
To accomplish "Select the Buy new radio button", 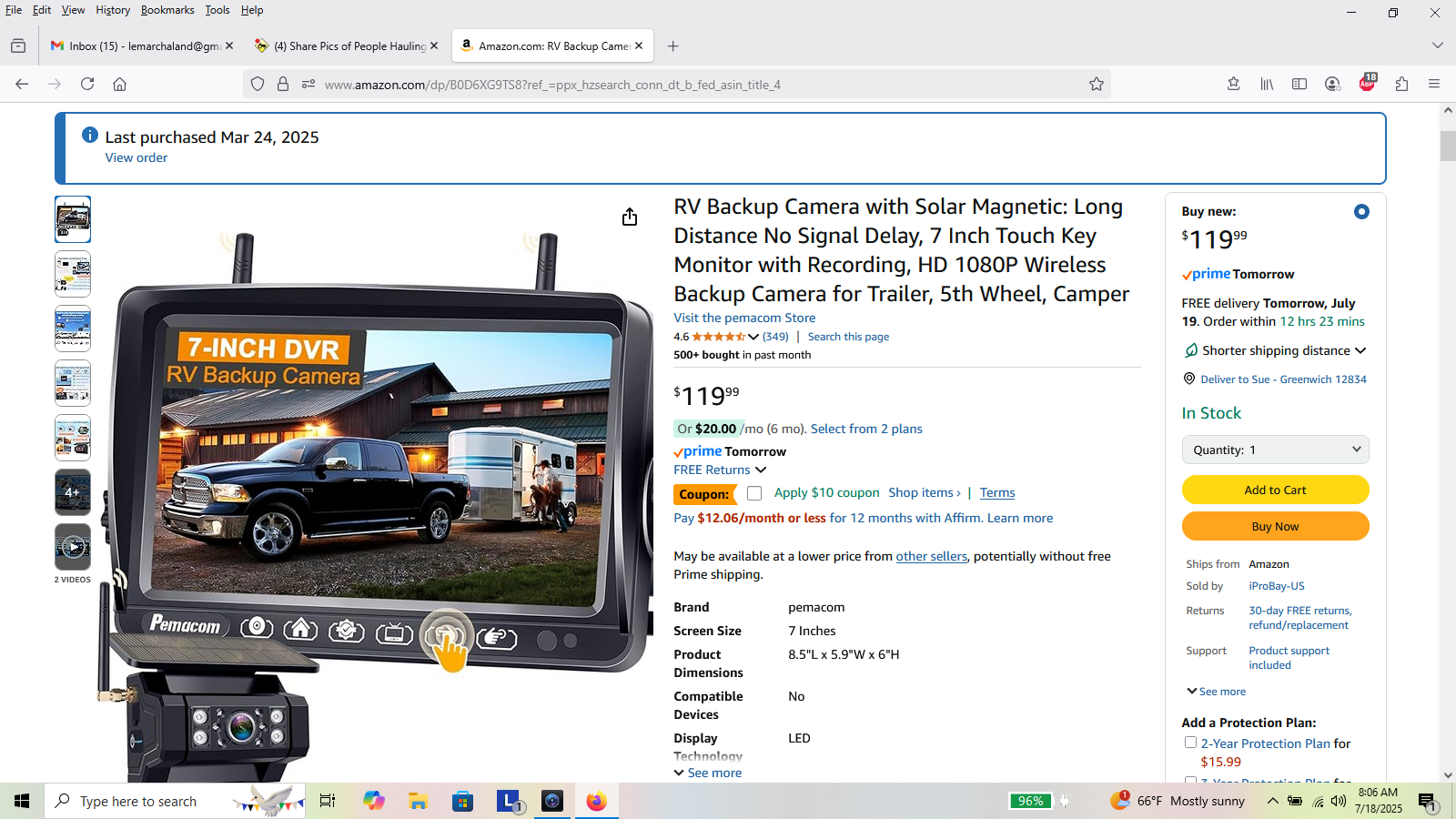I will click(x=1361, y=211).
